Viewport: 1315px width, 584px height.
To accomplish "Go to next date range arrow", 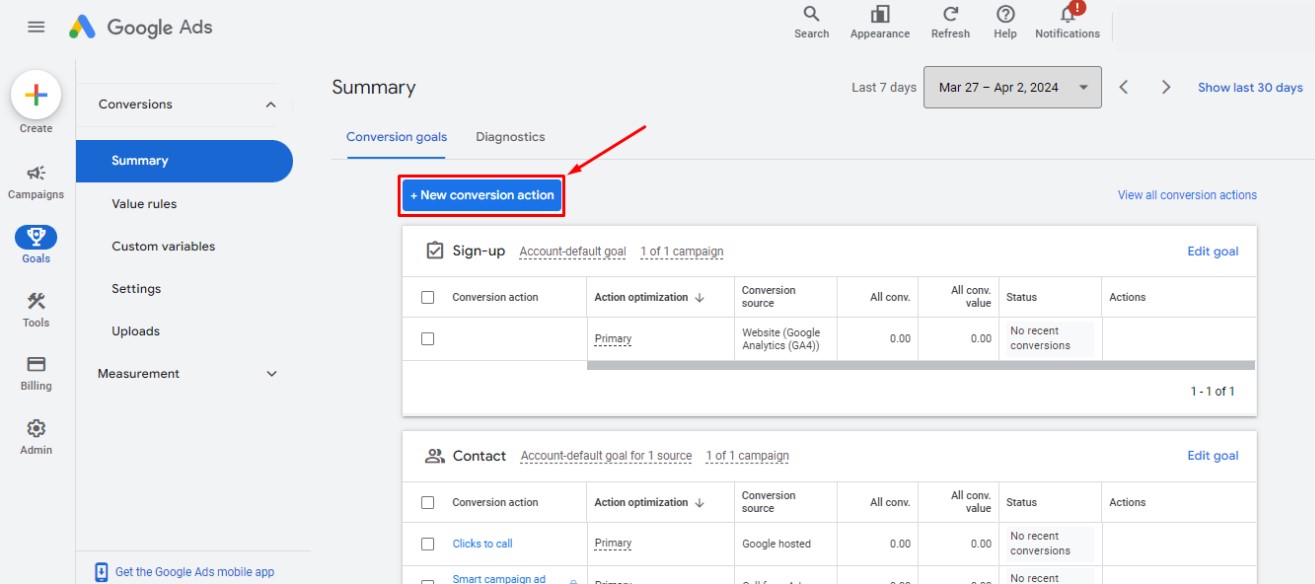I will (x=1166, y=87).
